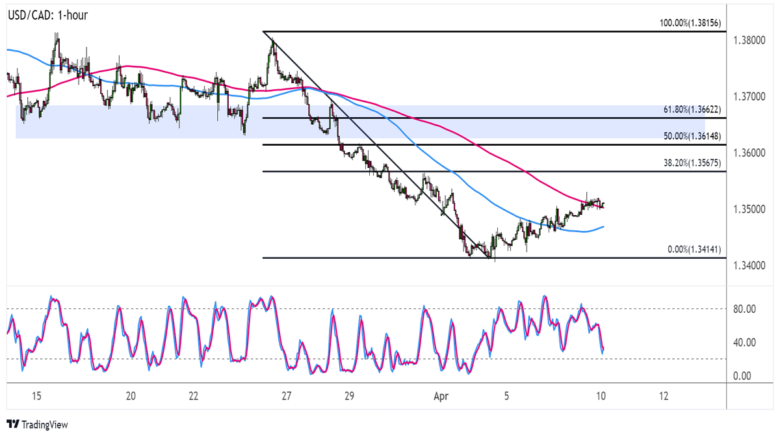Click the 40.00 stochastic level label

pos(743,343)
